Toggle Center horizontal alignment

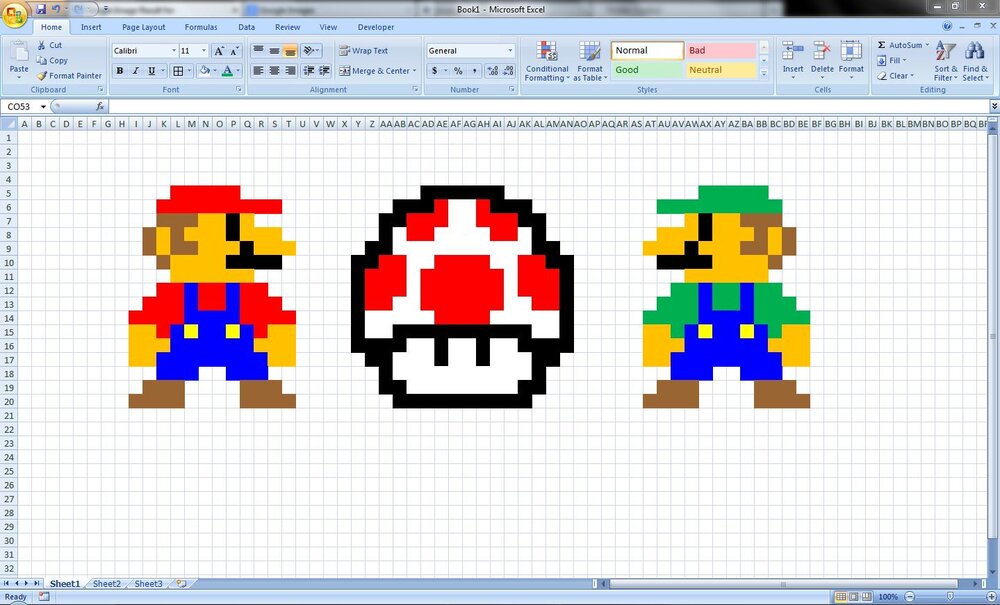[274, 71]
